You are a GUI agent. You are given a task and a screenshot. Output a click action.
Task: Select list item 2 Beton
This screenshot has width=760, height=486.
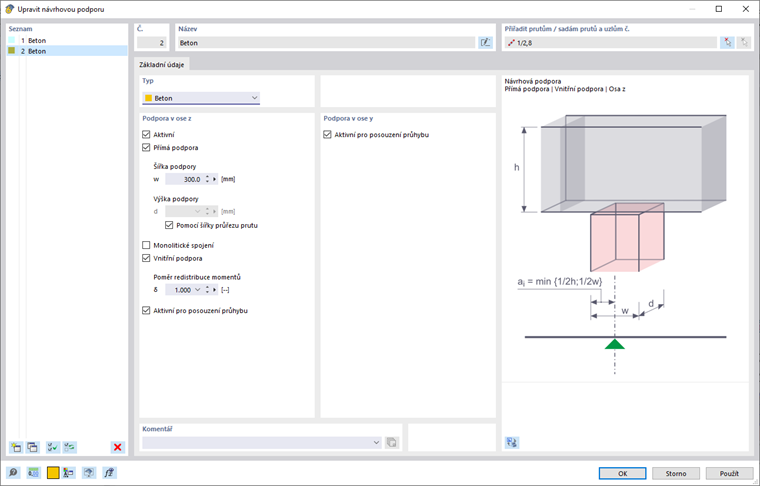coord(67,51)
